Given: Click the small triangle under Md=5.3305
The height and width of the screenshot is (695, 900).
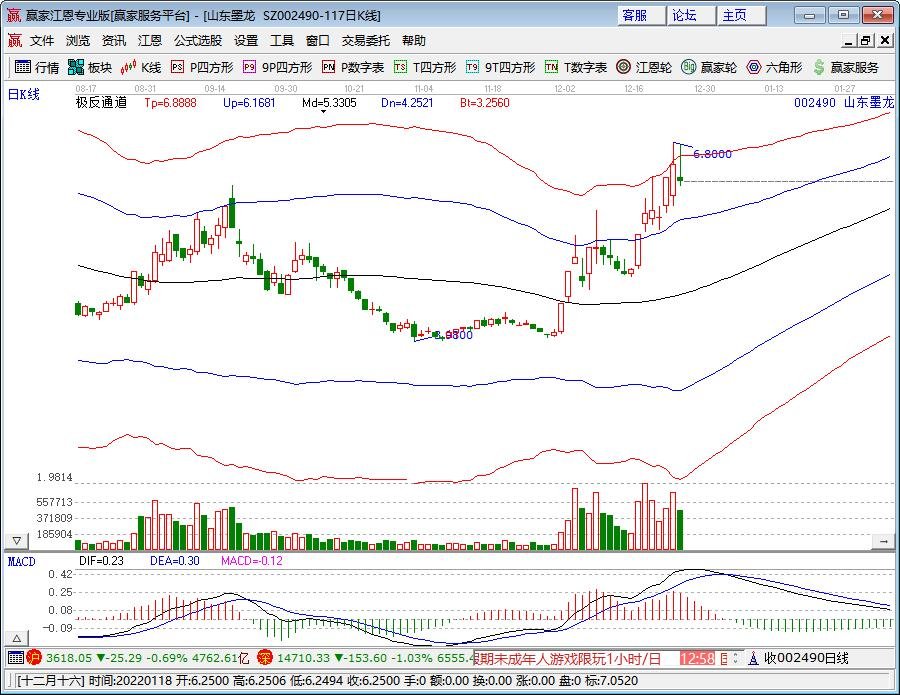Looking at the screenshot, I should (323, 111).
